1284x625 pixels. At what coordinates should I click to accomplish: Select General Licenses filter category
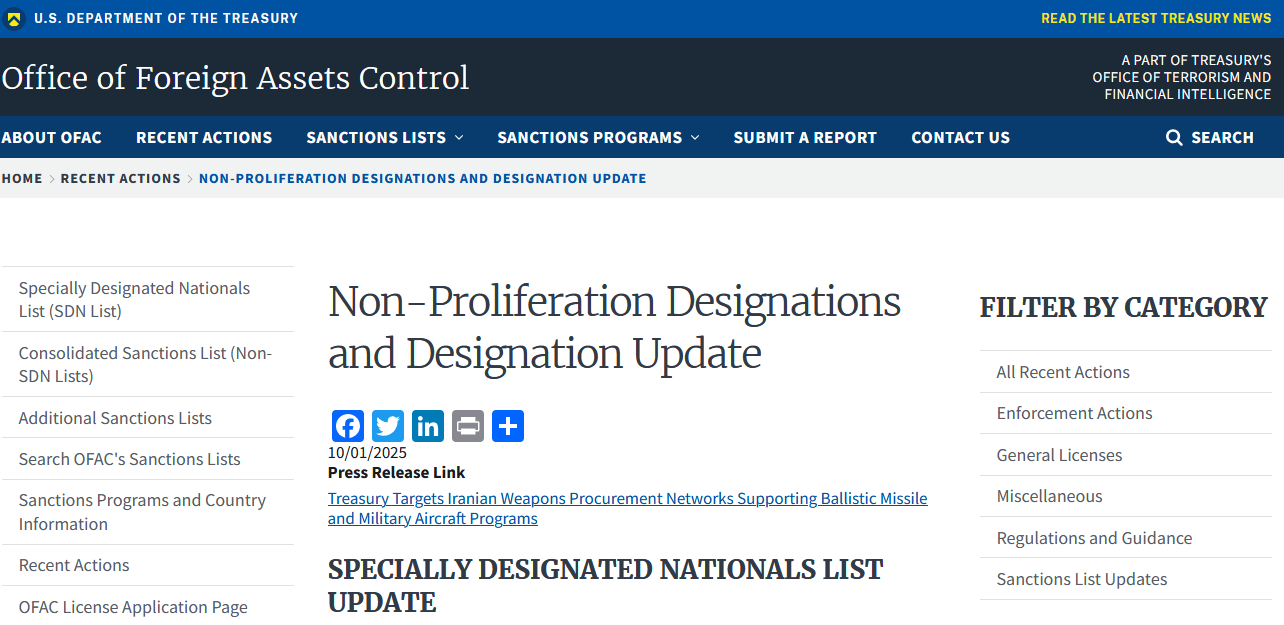(x=1059, y=455)
